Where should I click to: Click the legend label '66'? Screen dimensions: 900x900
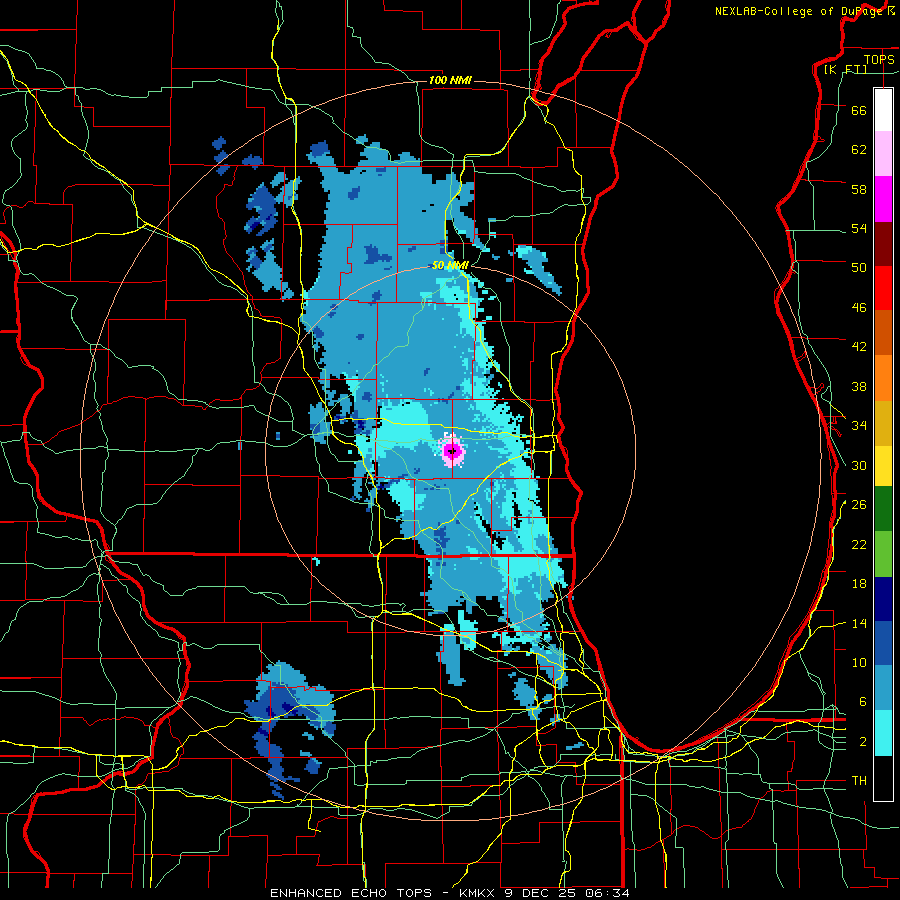coord(859,110)
